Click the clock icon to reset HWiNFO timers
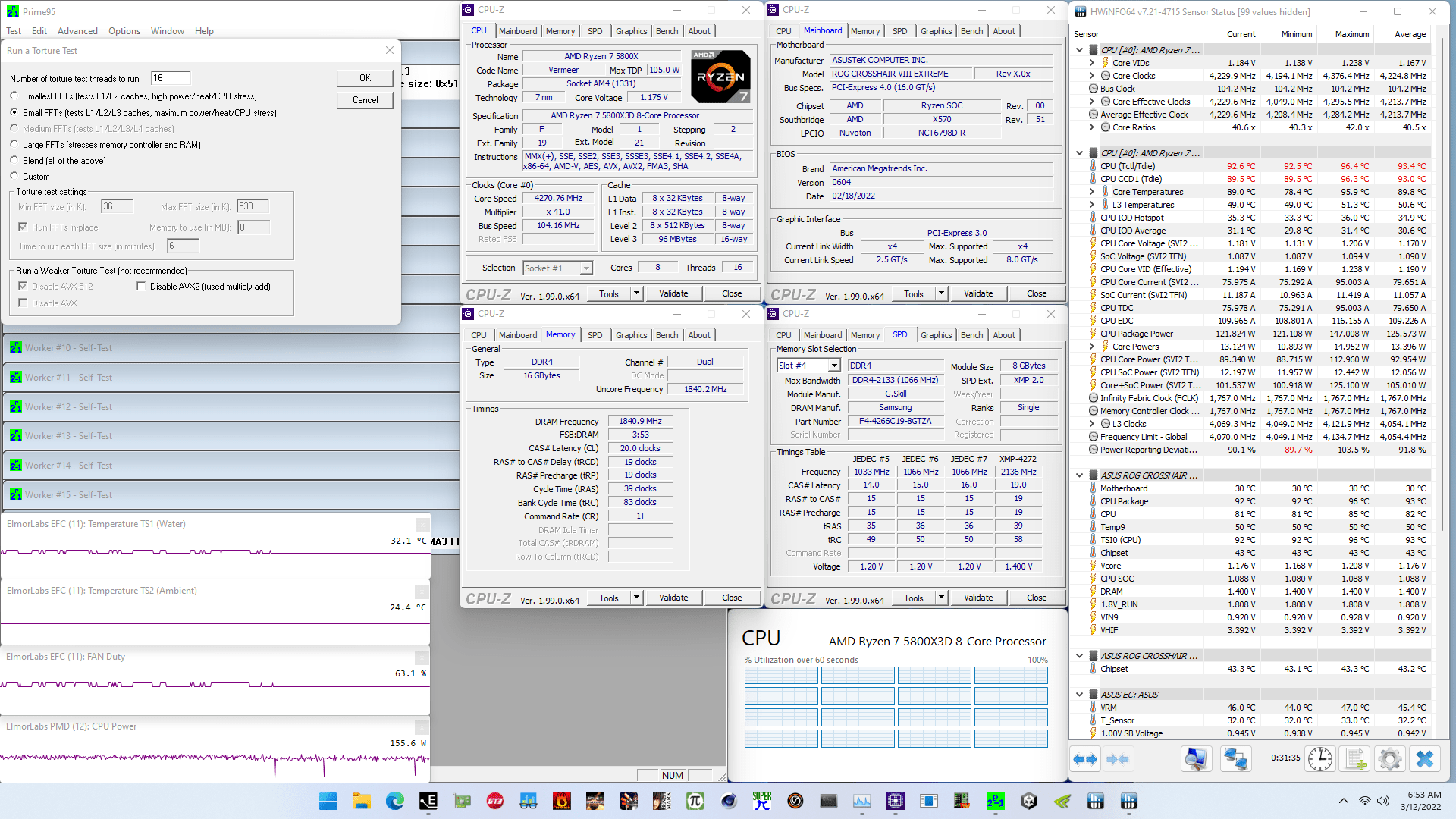The image size is (1456, 819). point(1319,758)
